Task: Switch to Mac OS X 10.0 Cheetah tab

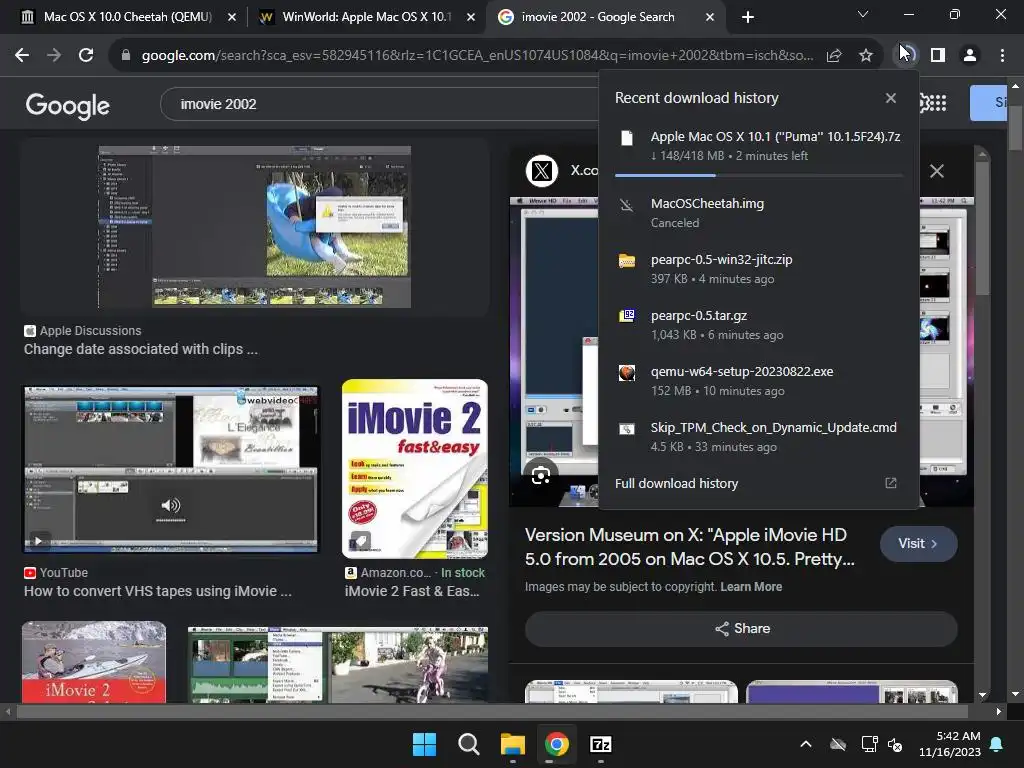Action: point(127,17)
